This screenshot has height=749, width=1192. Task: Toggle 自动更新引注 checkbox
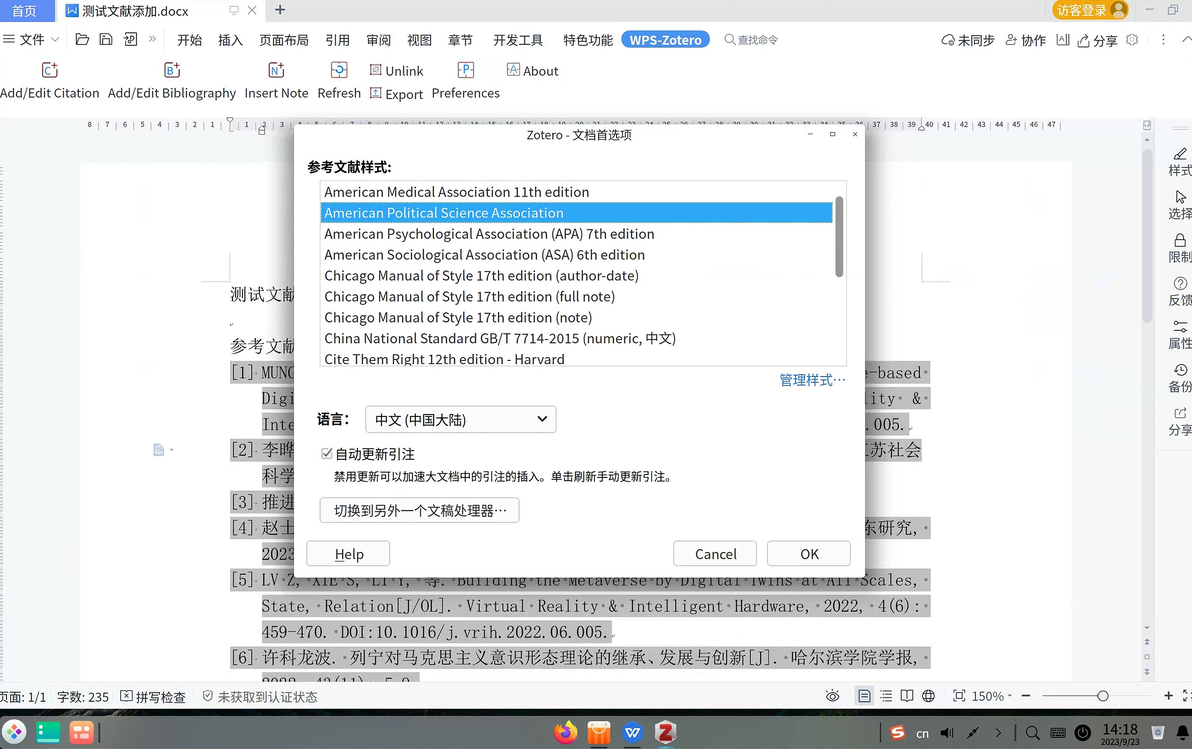click(x=327, y=454)
